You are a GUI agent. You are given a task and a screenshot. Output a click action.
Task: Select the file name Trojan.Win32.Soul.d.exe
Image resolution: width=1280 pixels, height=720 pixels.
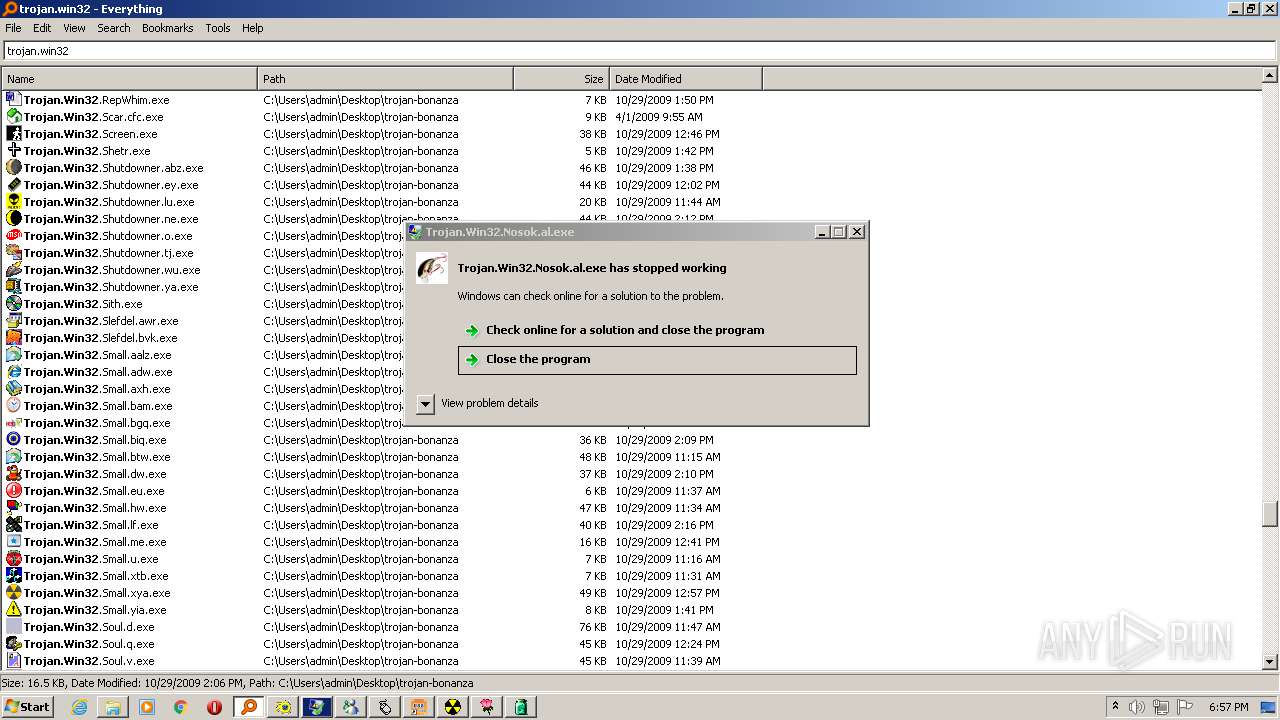coord(89,627)
